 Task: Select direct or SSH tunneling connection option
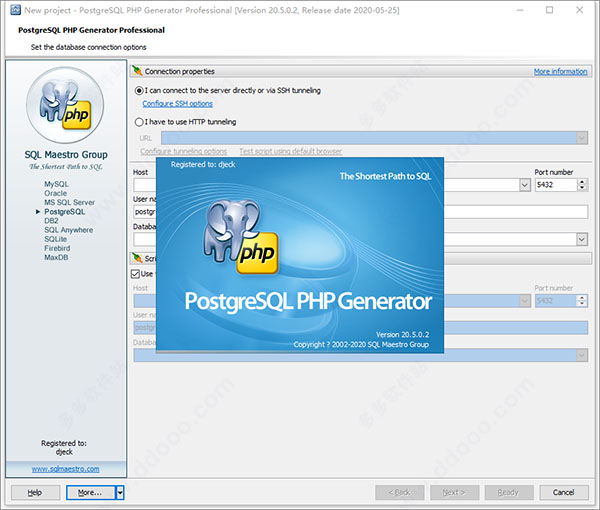point(139,91)
